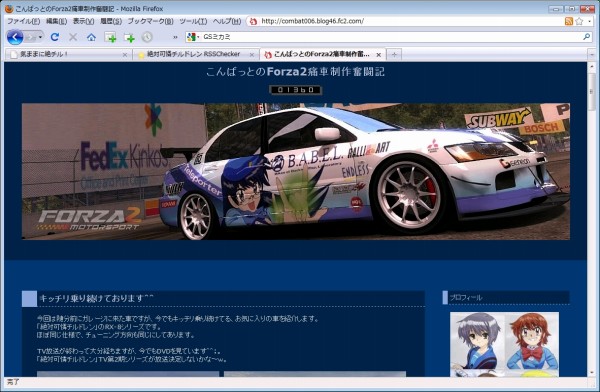Open the Google search engine dropdown
This screenshot has height=392, width=600.
coord(193,37)
